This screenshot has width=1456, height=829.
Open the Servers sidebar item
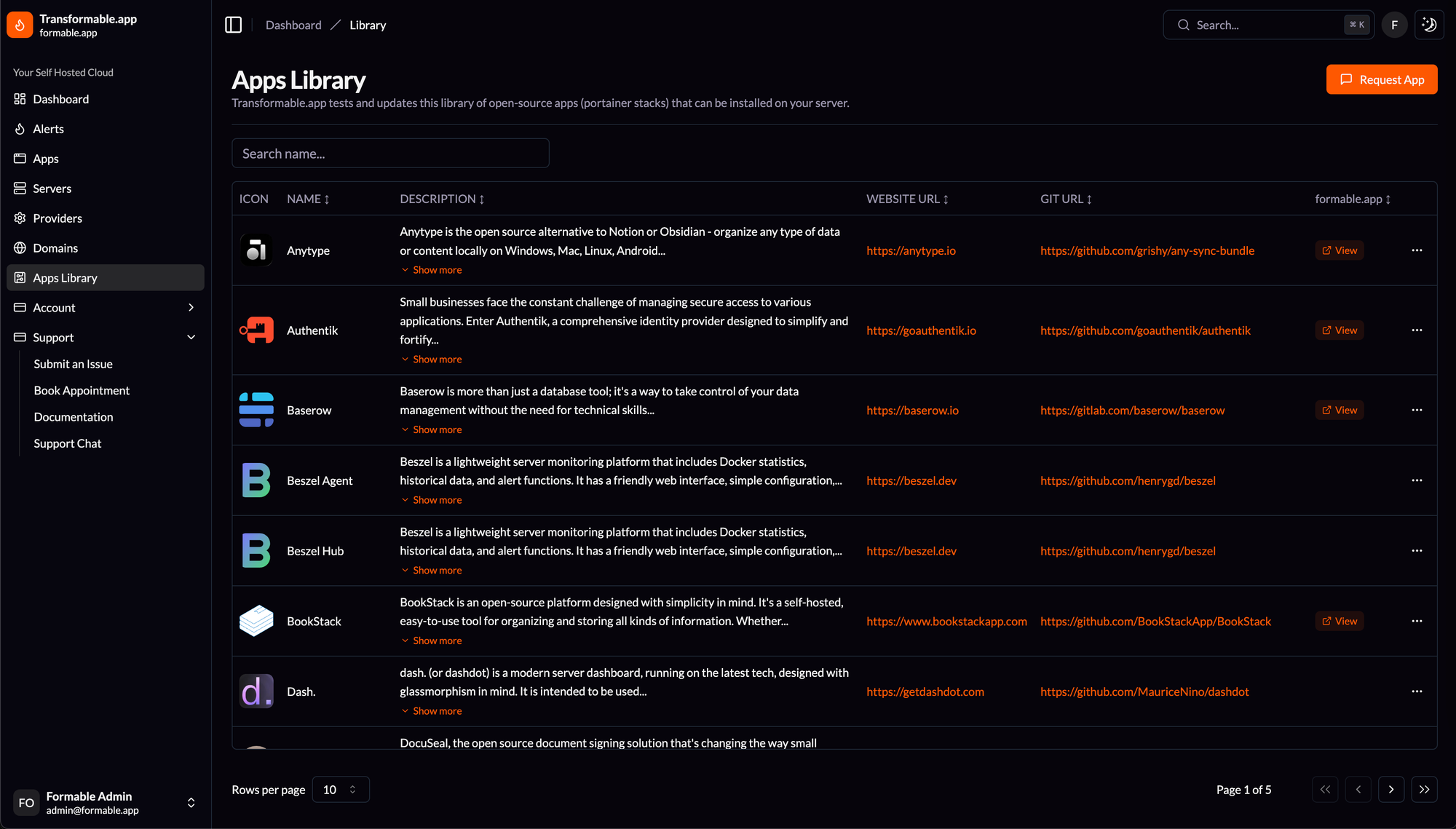52,188
